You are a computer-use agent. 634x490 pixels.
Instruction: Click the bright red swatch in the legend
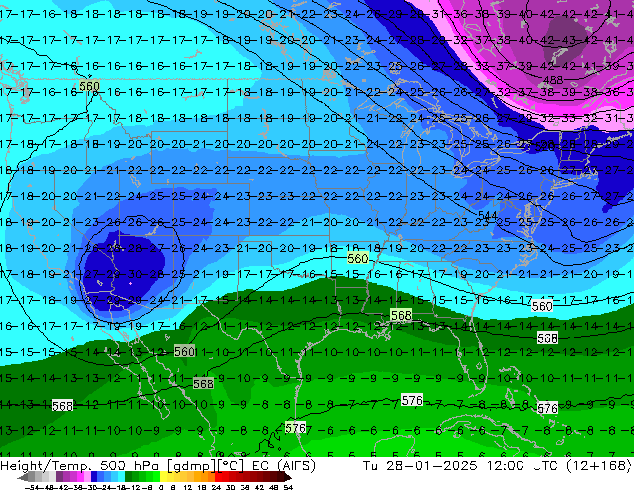click(218, 477)
